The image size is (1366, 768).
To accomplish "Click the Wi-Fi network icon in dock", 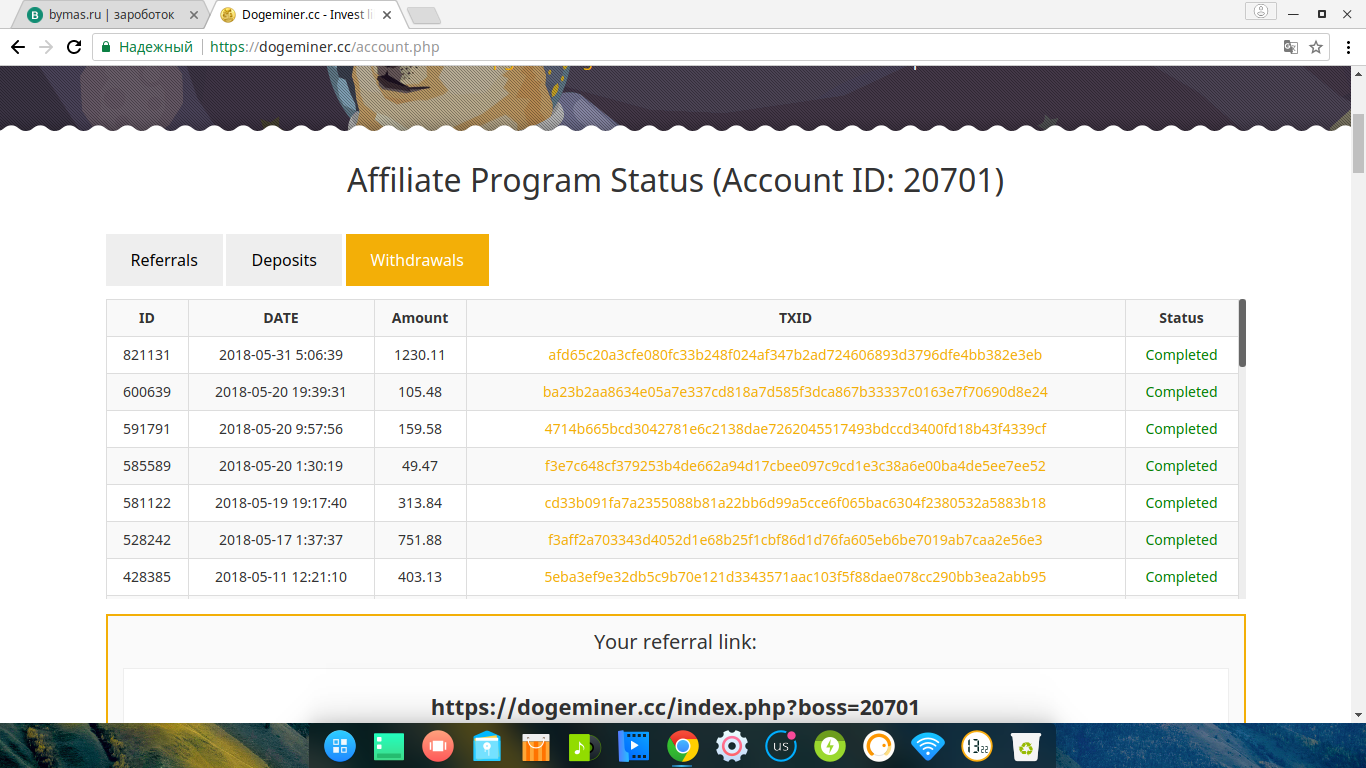I will 928,745.
